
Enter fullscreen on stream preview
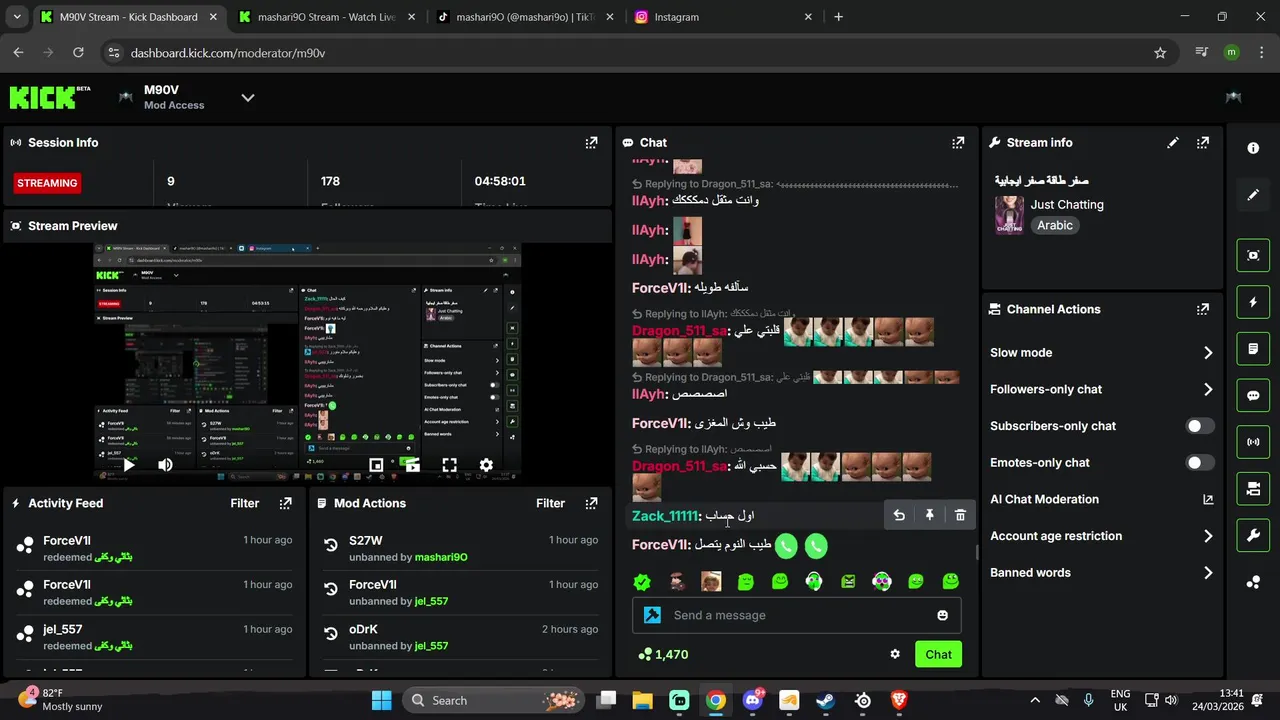click(450, 465)
